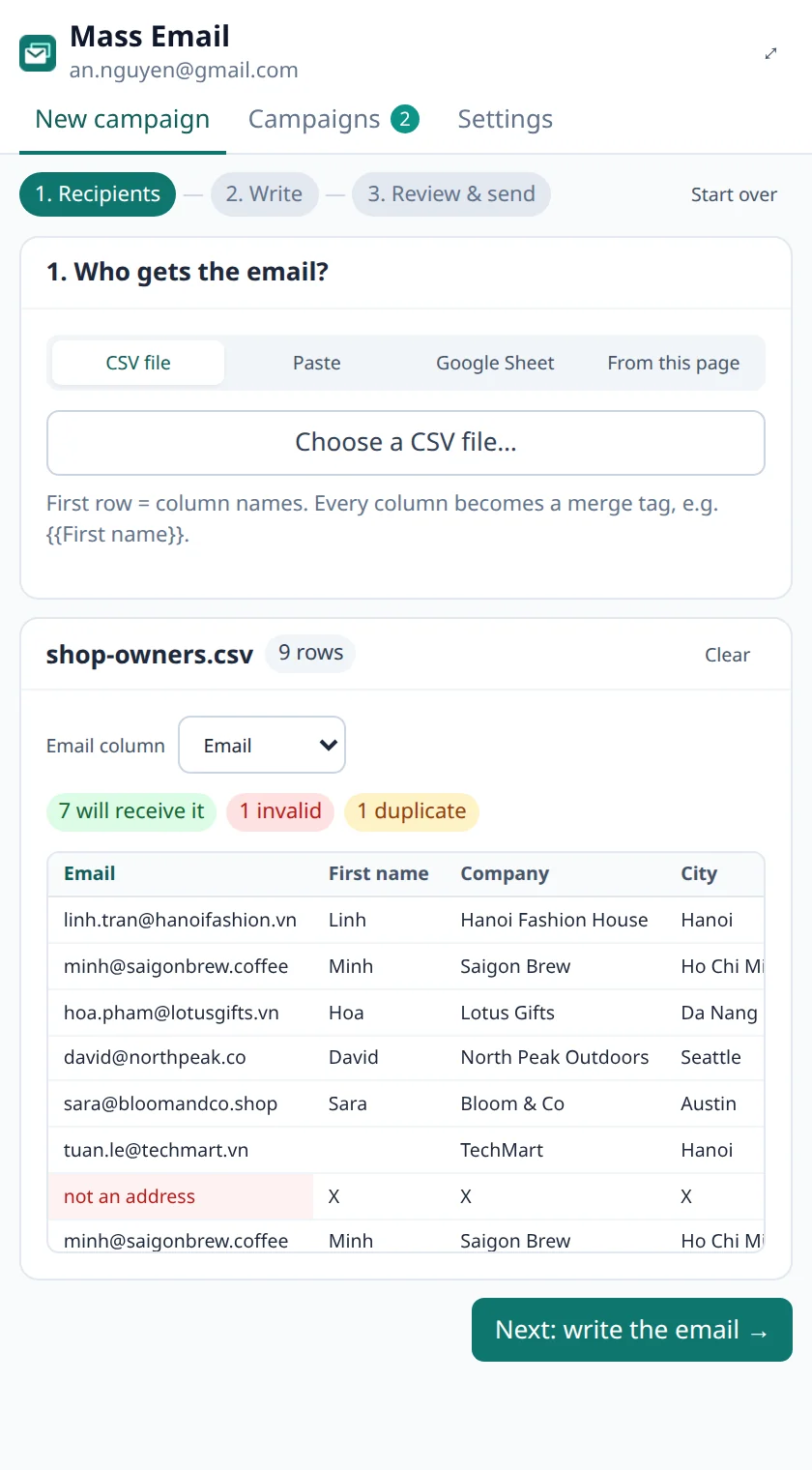The height and width of the screenshot is (1470, 812).
Task: Click the first name Hoa cell
Action: click(379, 1013)
